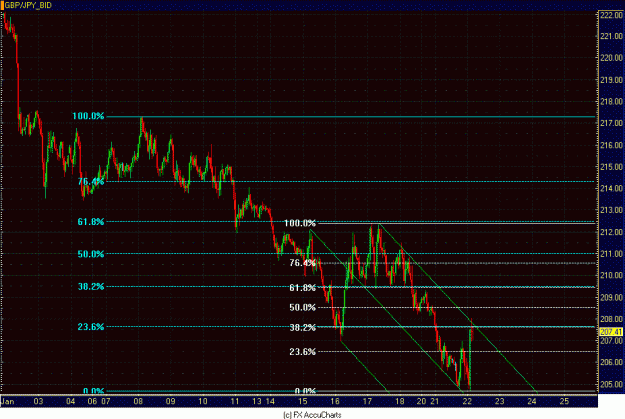The height and width of the screenshot is (419, 625).
Task: Click the (c) FX AccuCharts credit text
Action: (x=312, y=415)
